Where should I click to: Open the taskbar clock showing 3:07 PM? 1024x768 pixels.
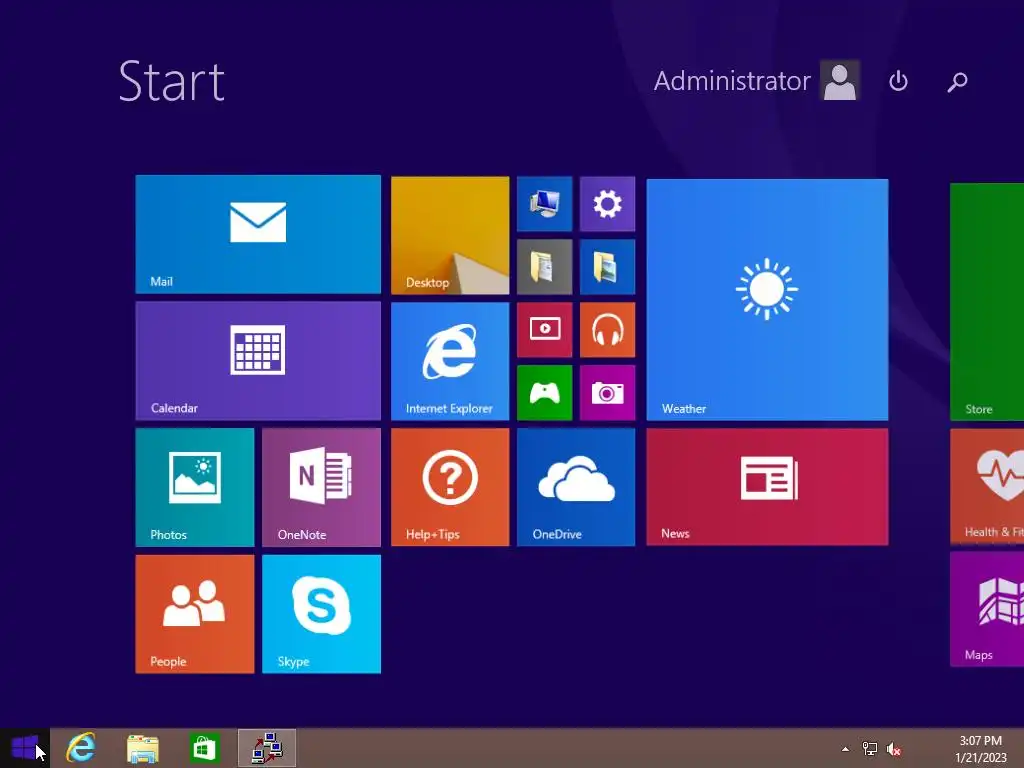pyautogui.click(x=980, y=749)
